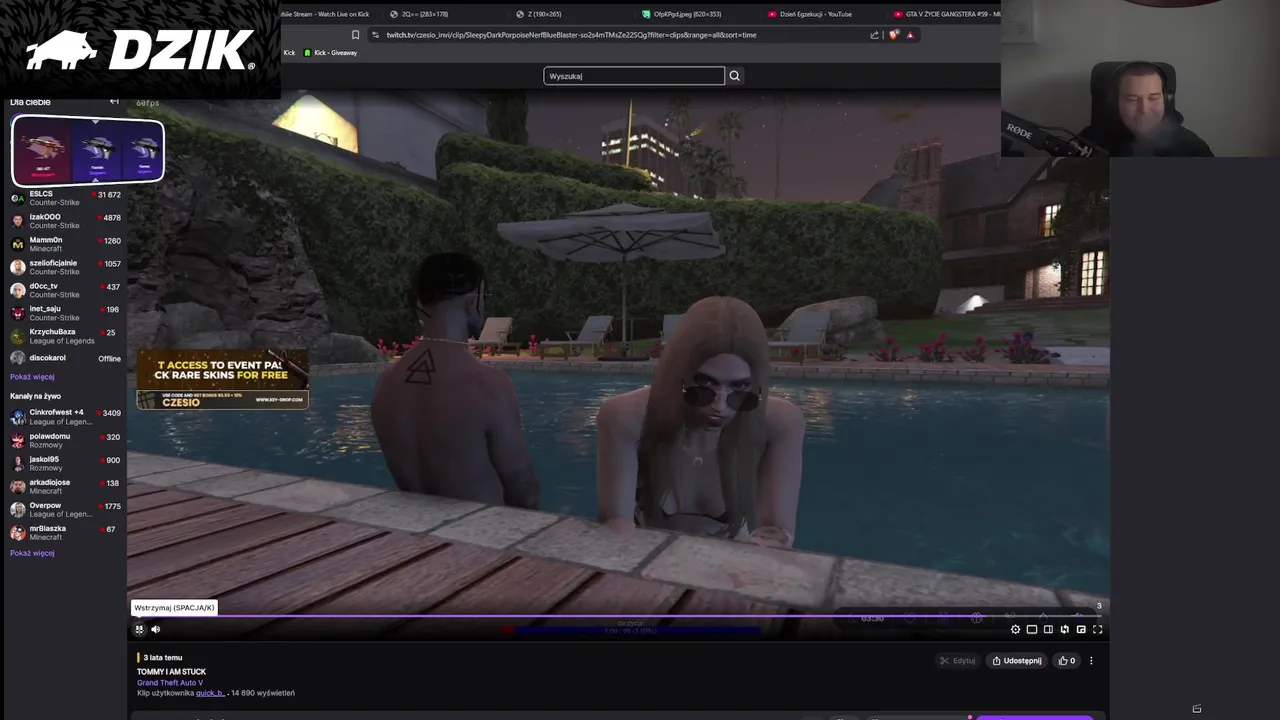
Task: Seek on the purple clip progress bar
Action: pyautogui.click(x=617, y=616)
